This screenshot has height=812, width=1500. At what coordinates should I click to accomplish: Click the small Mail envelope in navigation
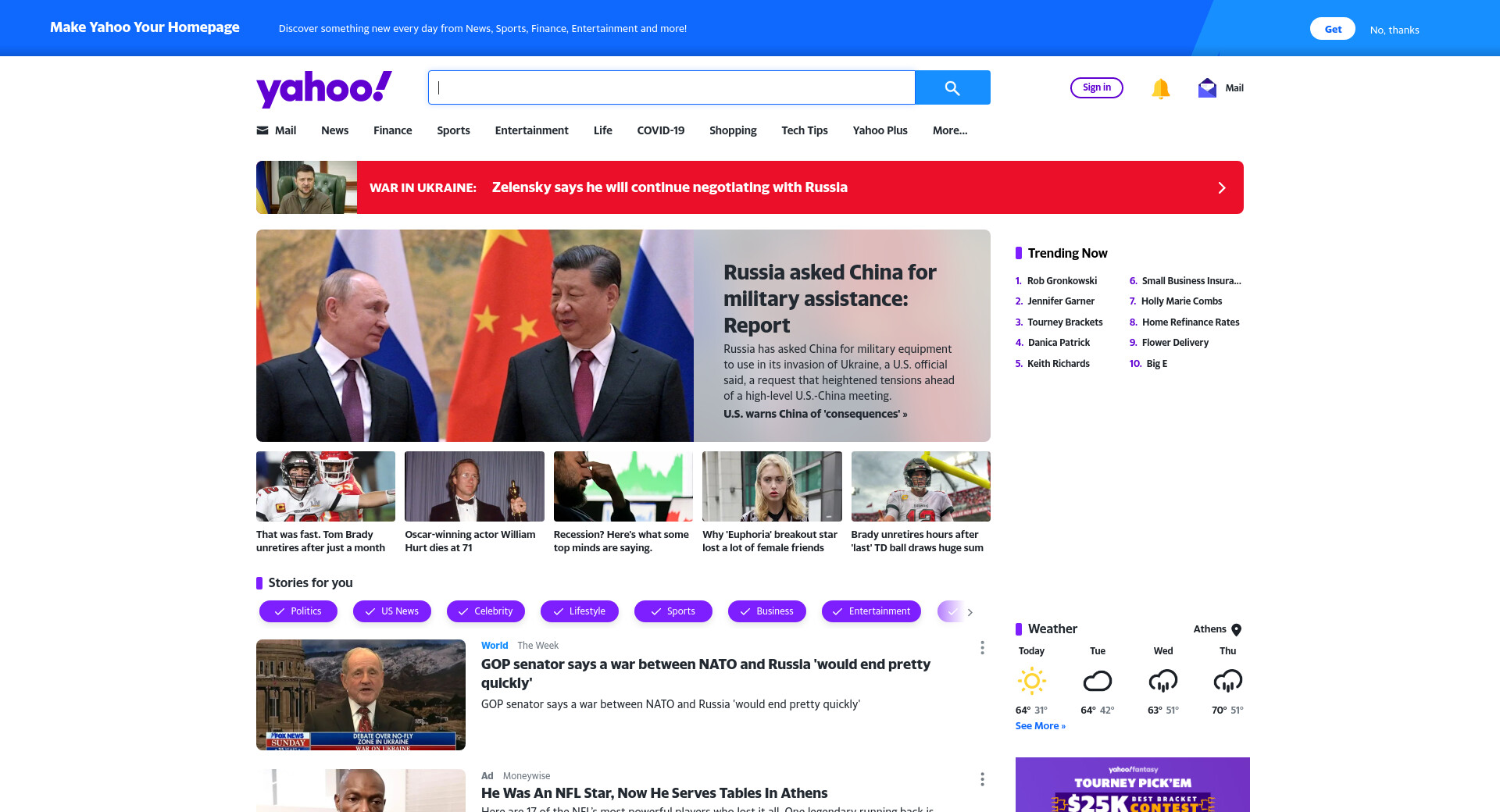pos(262,130)
